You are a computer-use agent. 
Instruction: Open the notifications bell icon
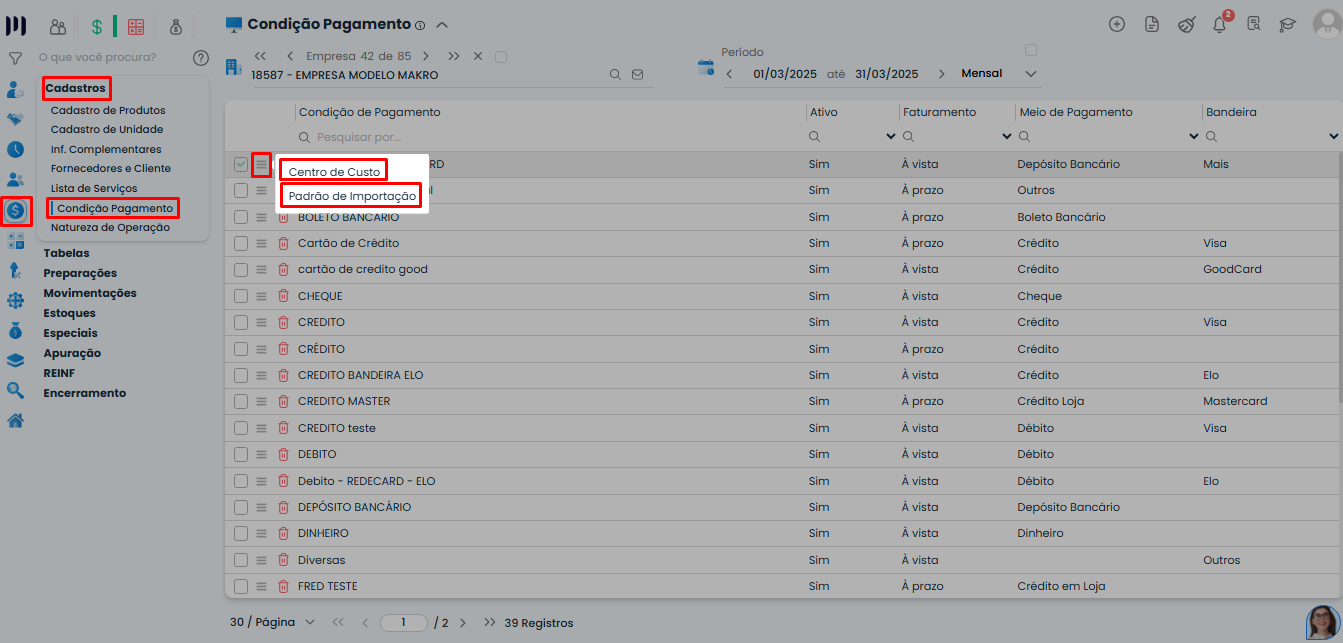coord(1219,25)
